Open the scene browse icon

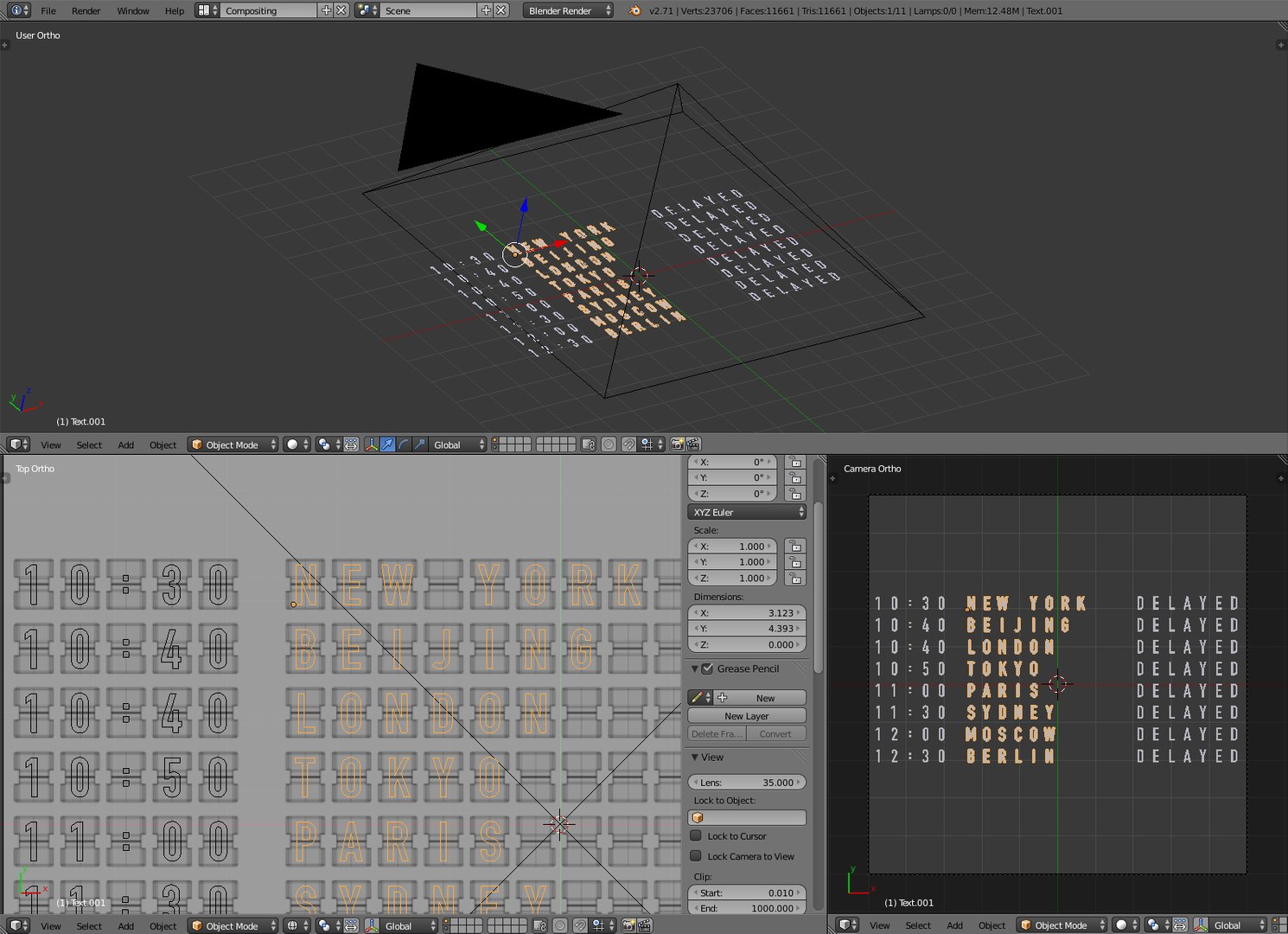click(x=367, y=10)
